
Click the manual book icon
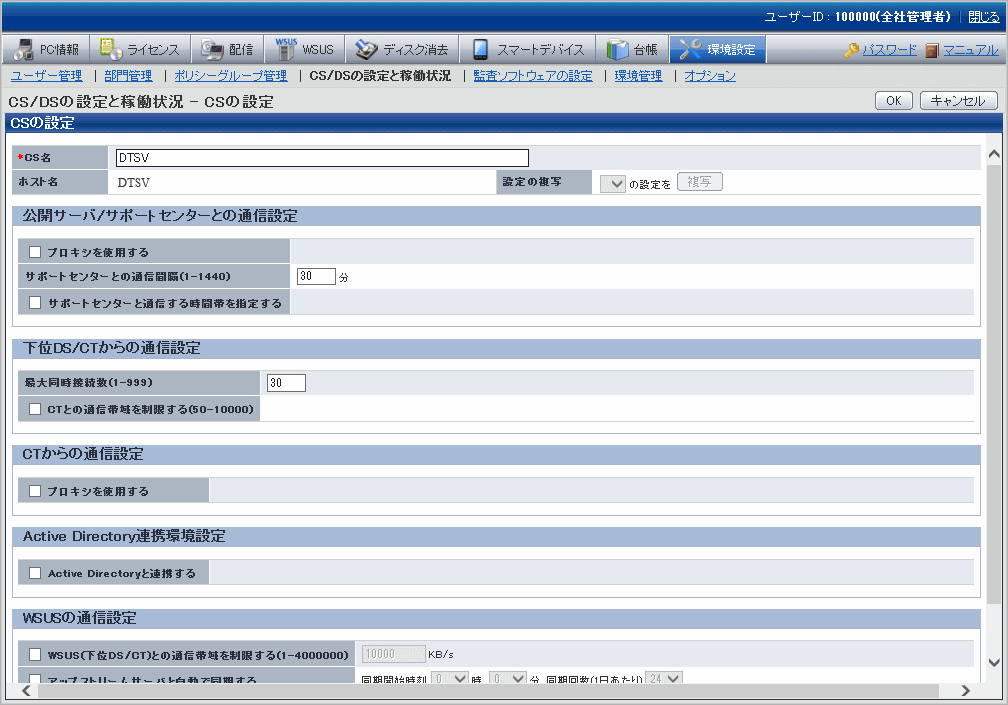[x=932, y=50]
